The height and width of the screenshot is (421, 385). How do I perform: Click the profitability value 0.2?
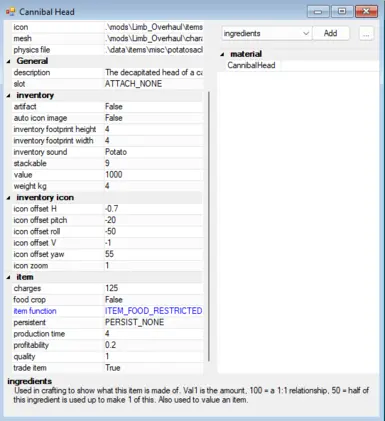coord(153,345)
